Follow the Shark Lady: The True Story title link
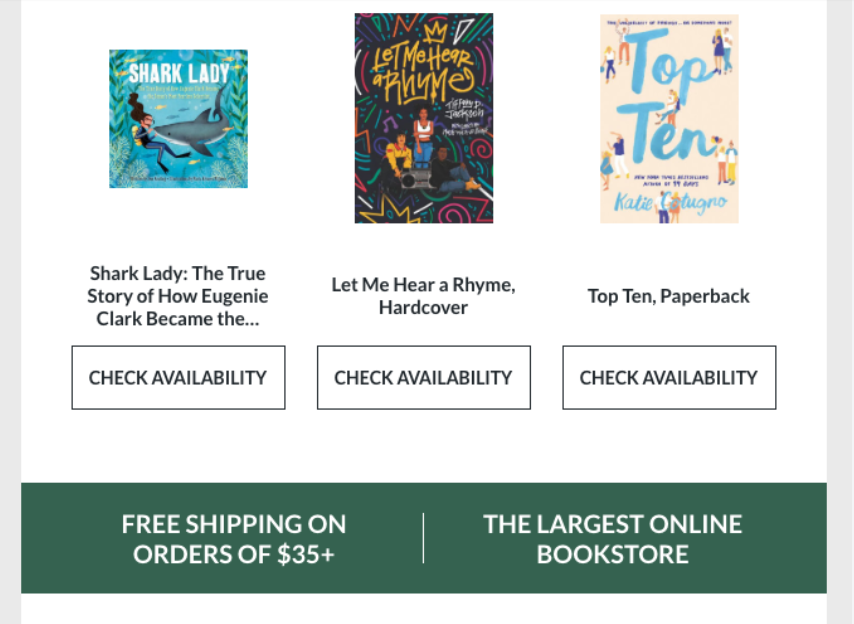 tap(178, 296)
